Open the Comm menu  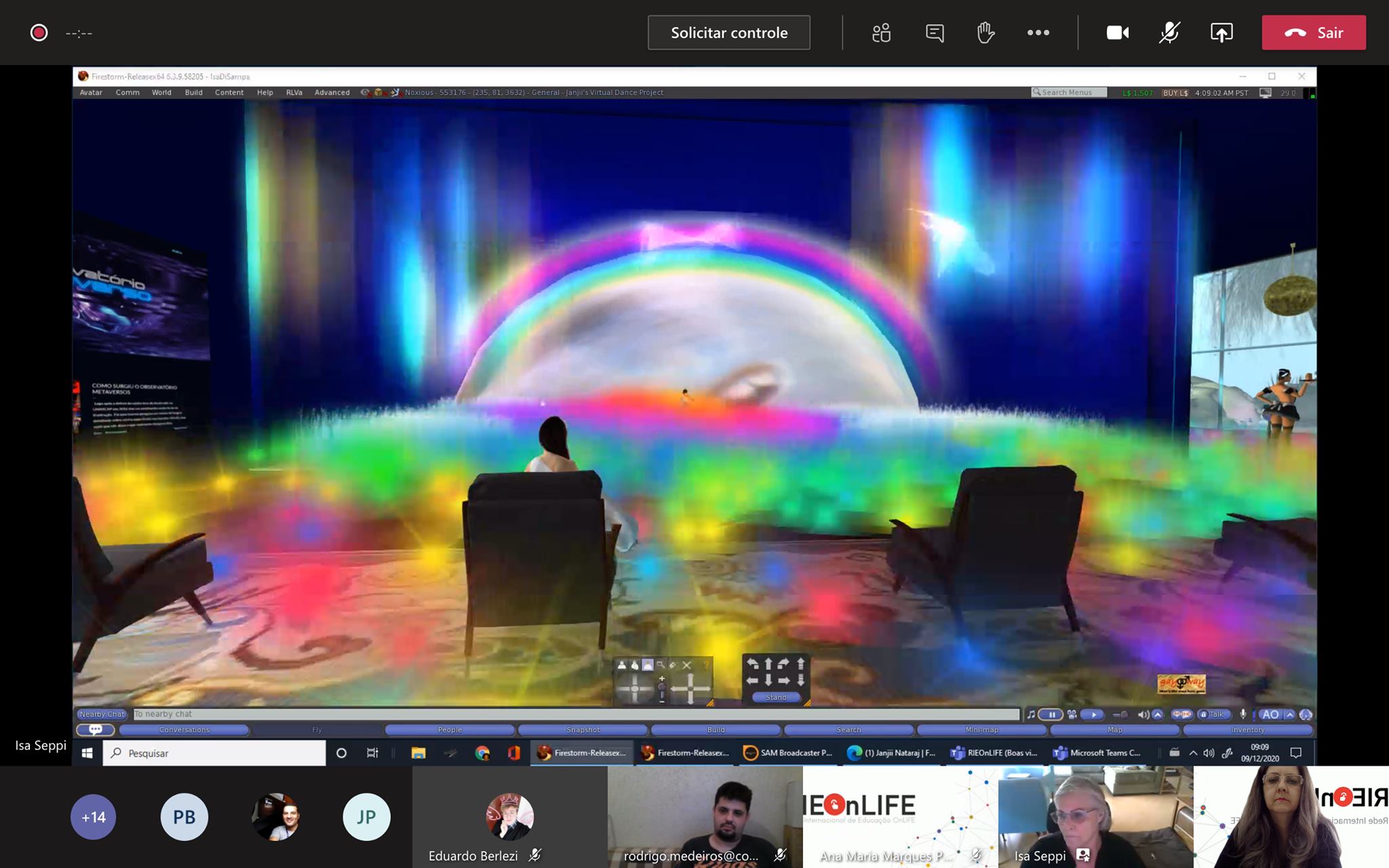click(128, 92)
